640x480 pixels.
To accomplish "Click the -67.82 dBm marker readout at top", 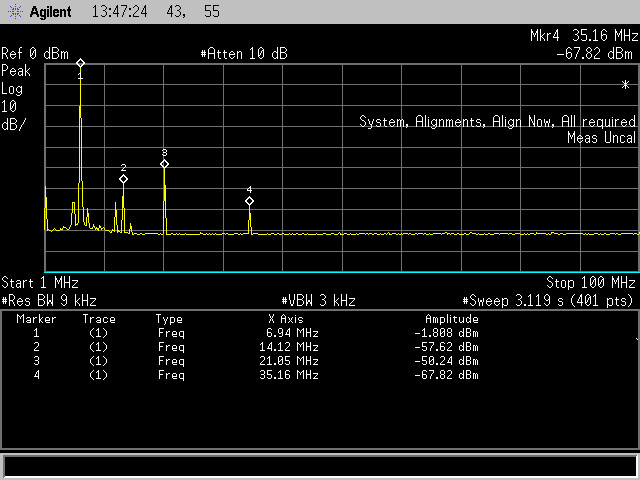I will (x=595, y=53).
